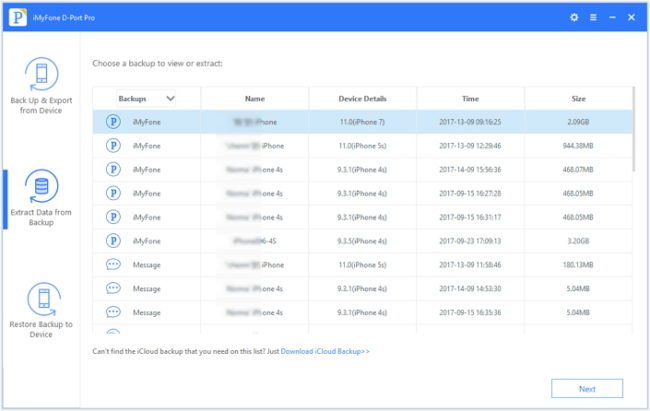Select the 11.0(iPhone 7) device cell
The height and width of the screenshot is (411, 650).
[362, 122]
